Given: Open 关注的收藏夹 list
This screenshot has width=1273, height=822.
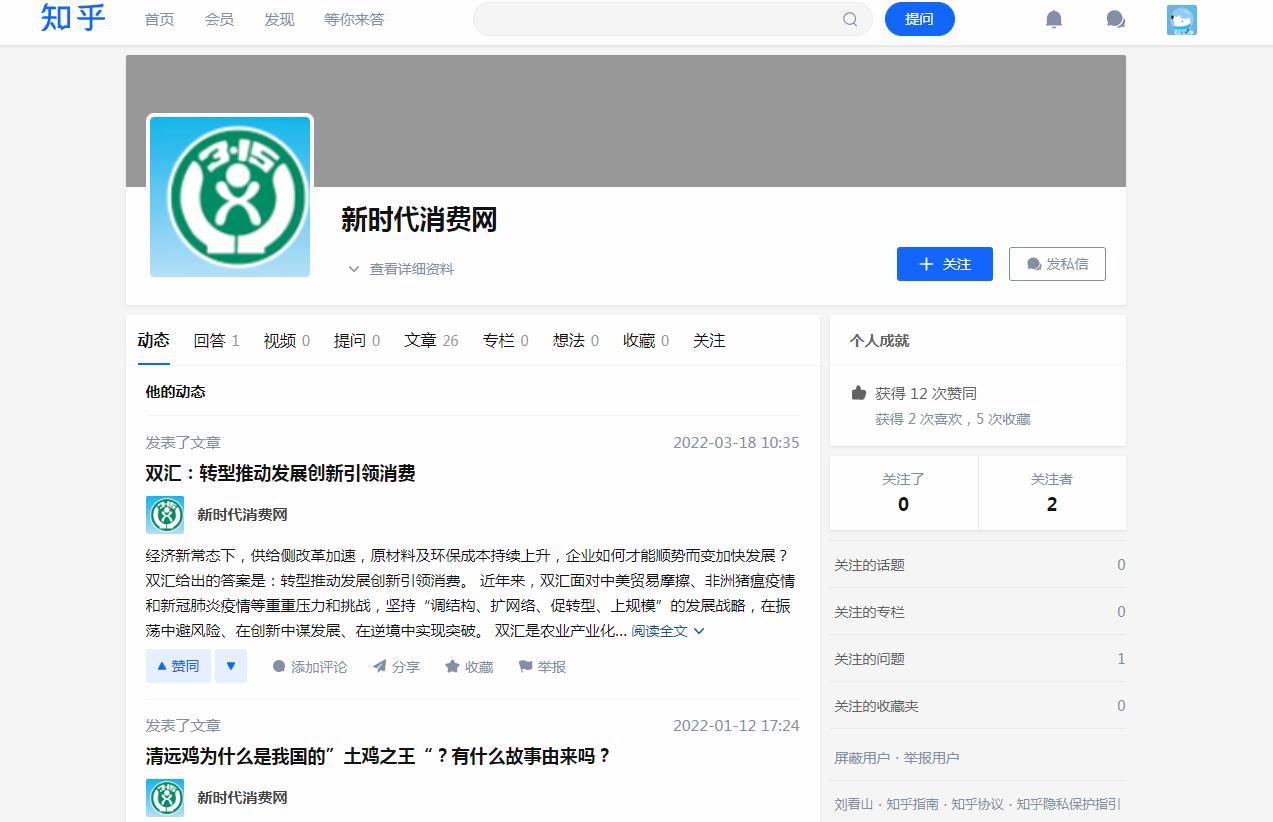Looking at the screenshot, I should (979, 706).
